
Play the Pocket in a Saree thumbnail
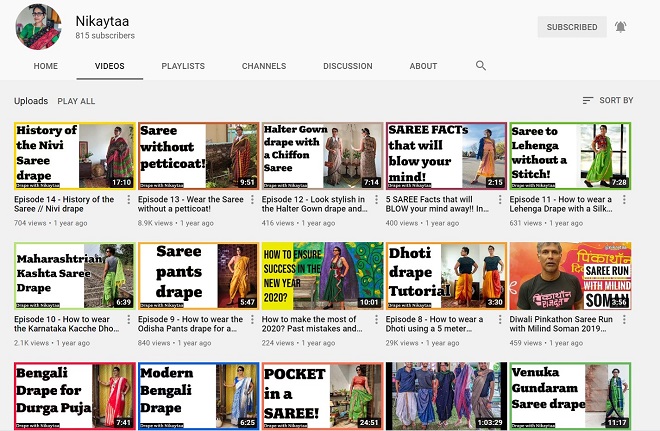point(322,395)
